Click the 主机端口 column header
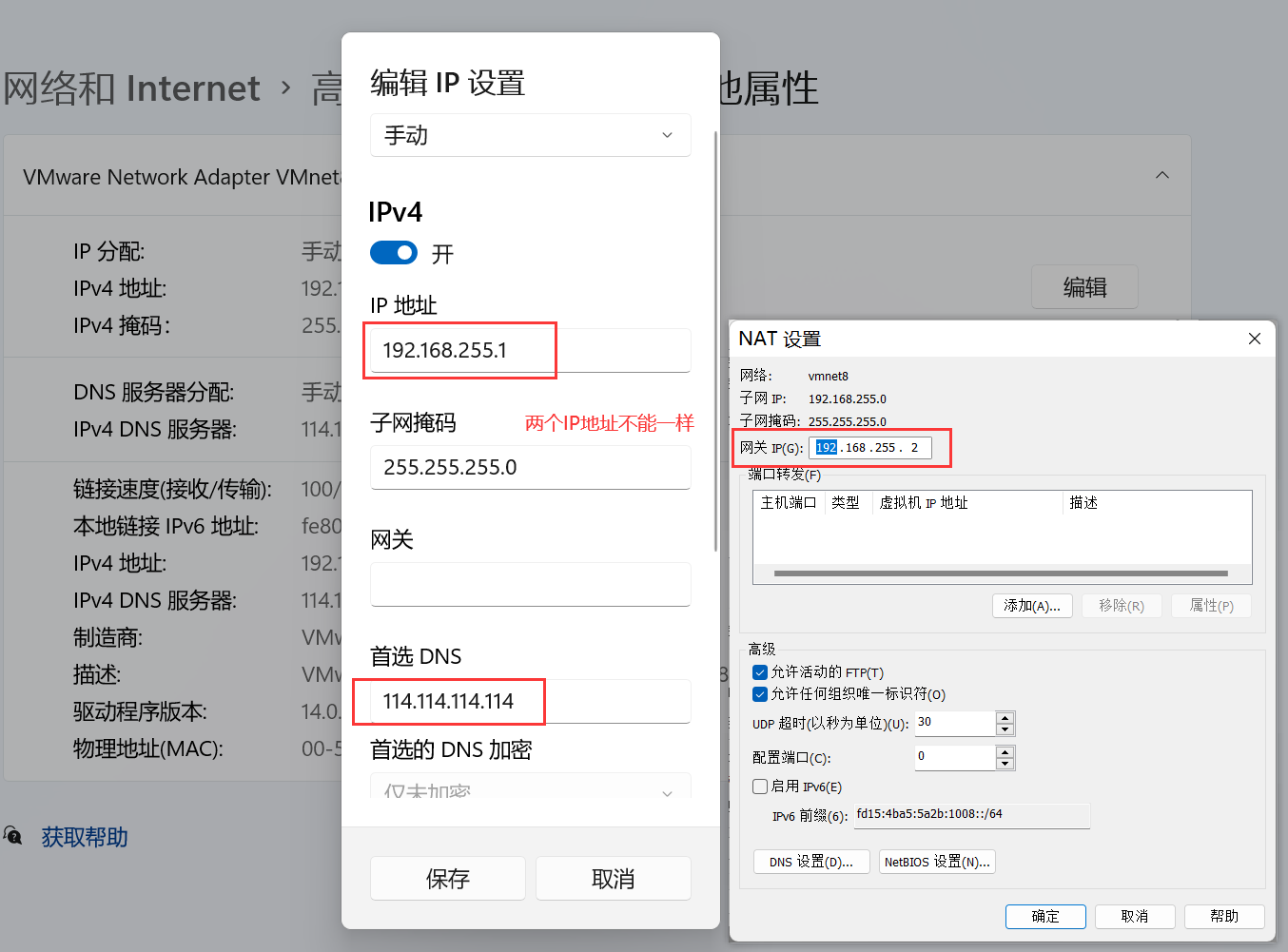The image size is (1288, 952). [x=789, y=503]
